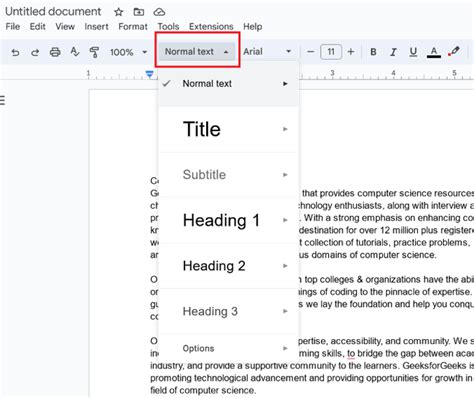Print the document with printer icon
The width and height of the screenshot is (474, 398).
[x=55, y=52]
